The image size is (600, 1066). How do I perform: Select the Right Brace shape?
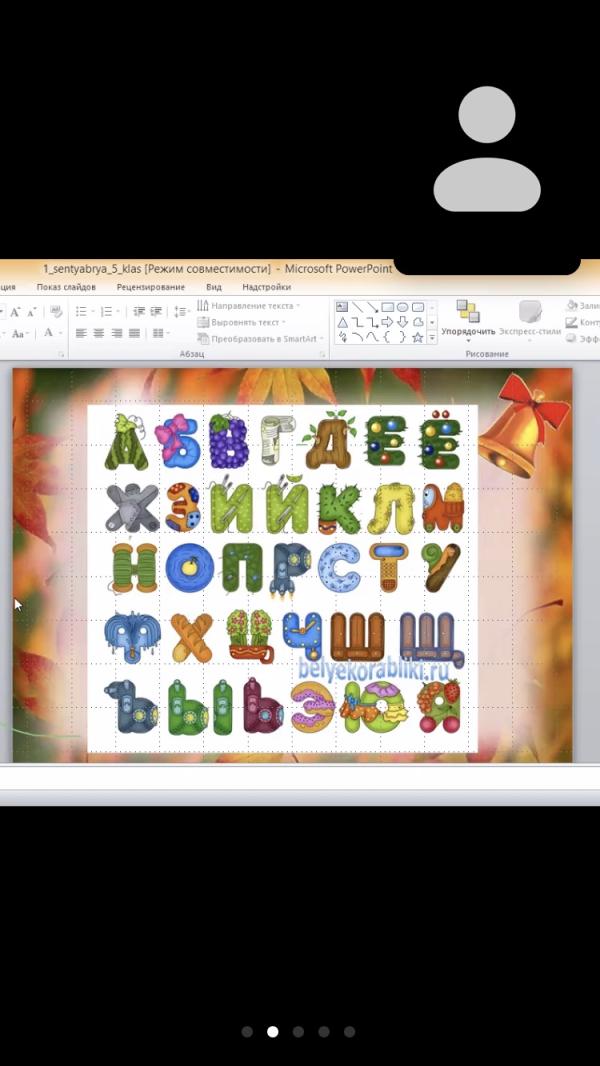[x=402, y=337]
